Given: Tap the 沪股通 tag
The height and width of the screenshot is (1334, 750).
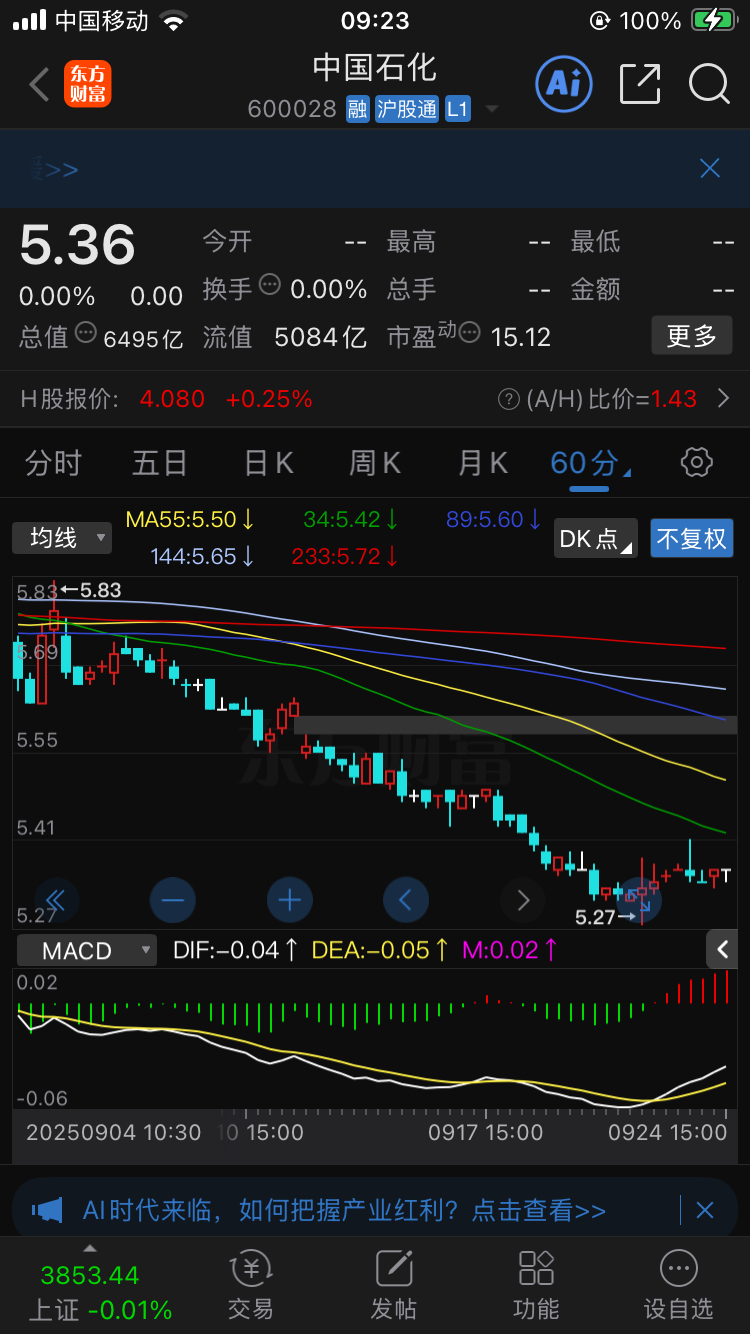Looking at the screenshot, I should 407,109.
